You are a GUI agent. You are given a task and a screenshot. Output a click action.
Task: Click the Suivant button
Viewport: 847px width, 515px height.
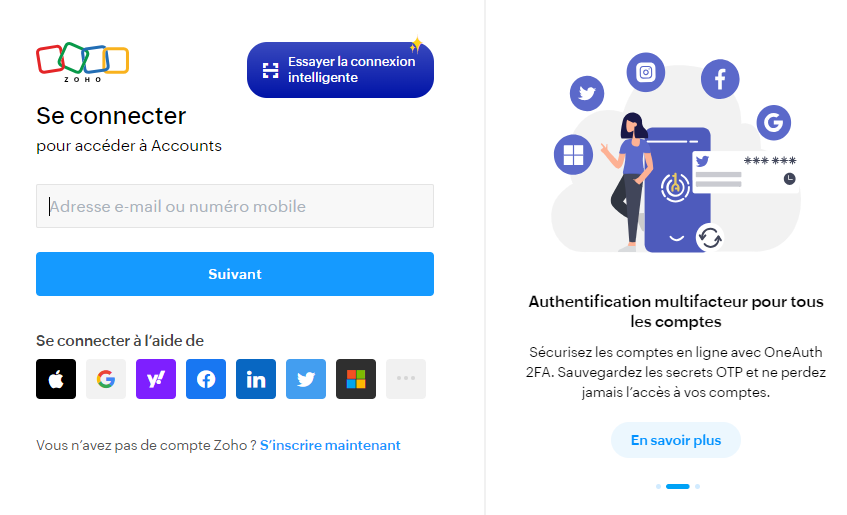[235, 274]
